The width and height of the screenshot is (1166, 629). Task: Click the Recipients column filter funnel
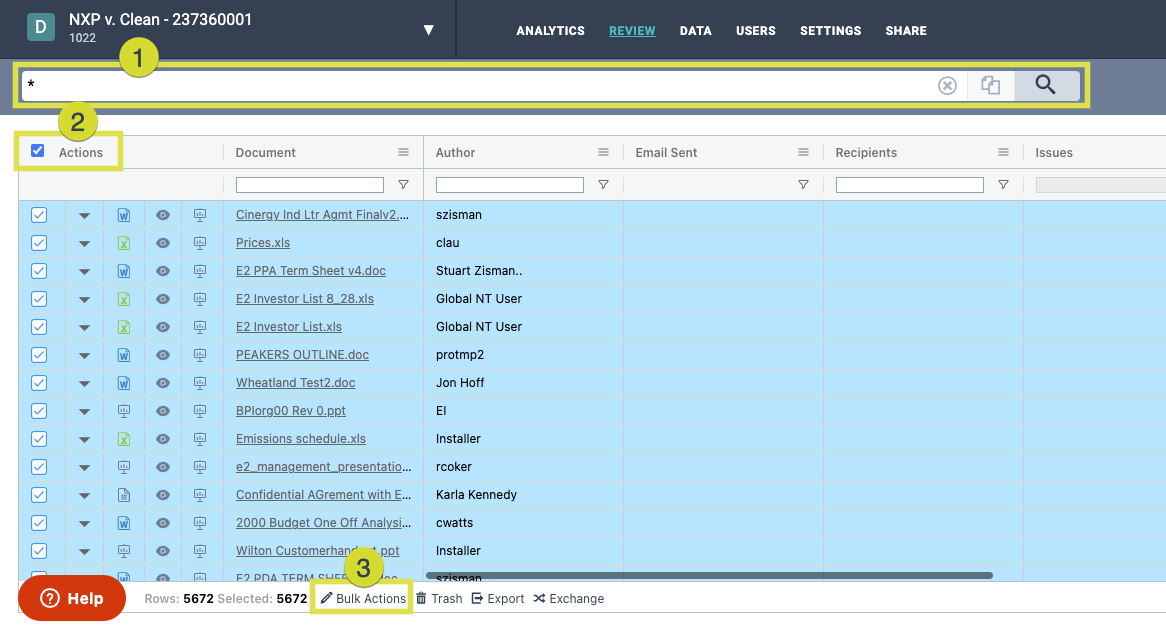[1003, 184]
